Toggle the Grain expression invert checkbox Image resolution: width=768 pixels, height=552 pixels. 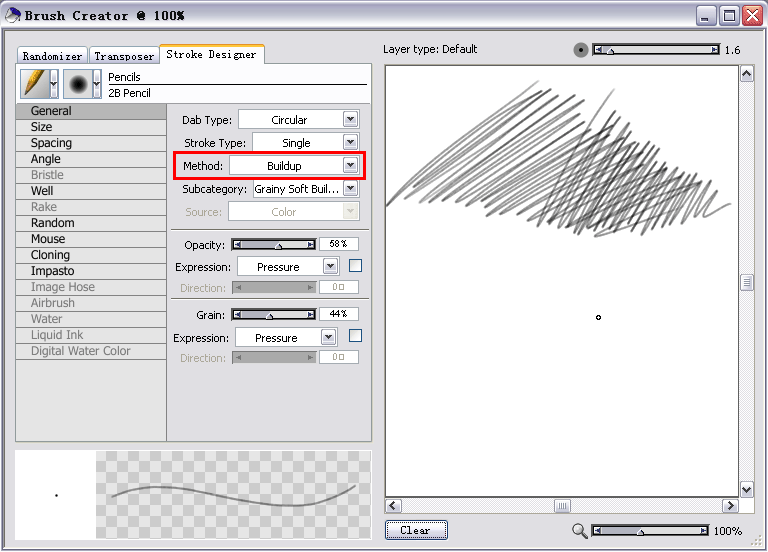click(355, 336)
